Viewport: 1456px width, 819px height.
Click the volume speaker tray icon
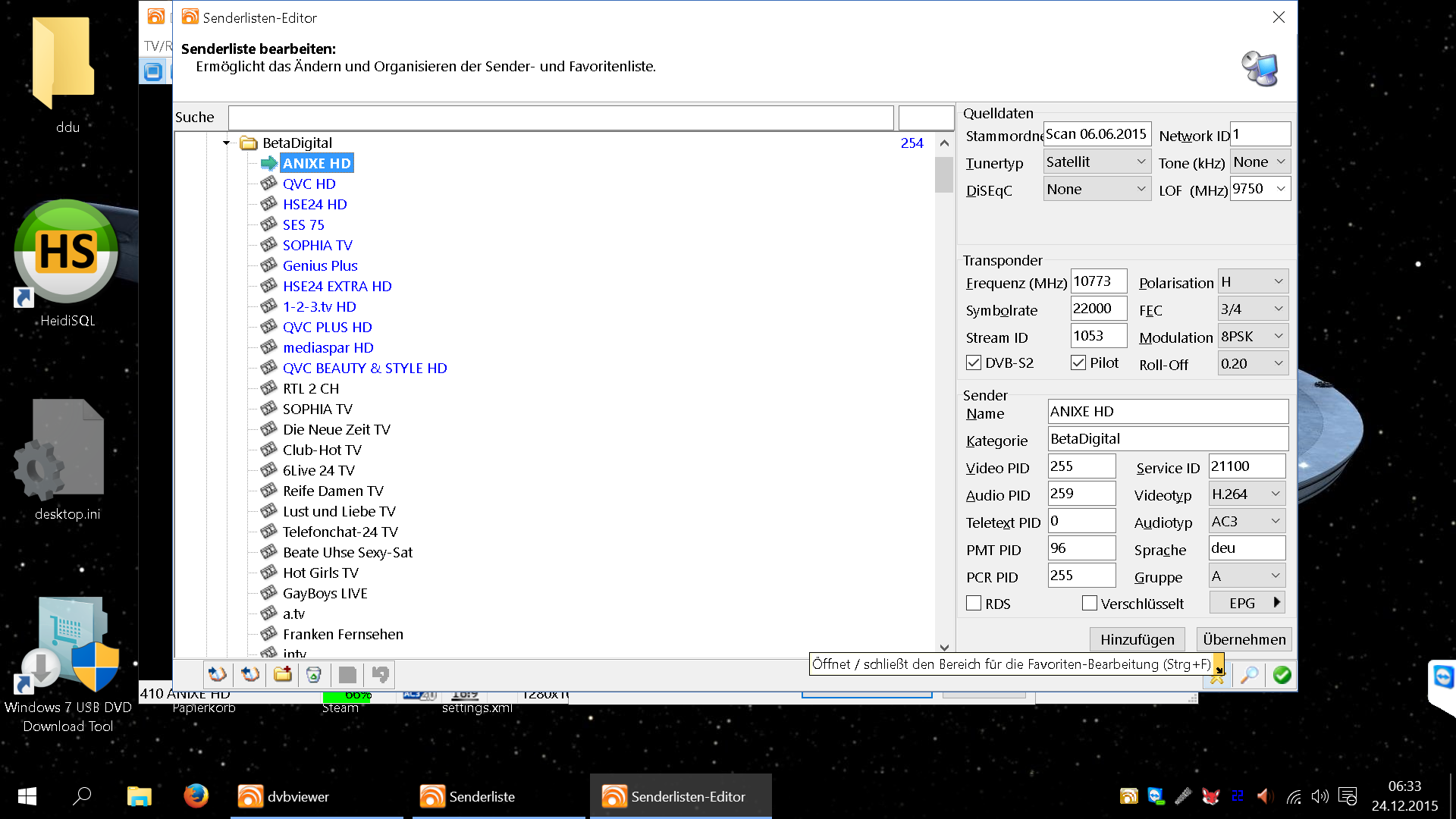(x=1320, y=796)
